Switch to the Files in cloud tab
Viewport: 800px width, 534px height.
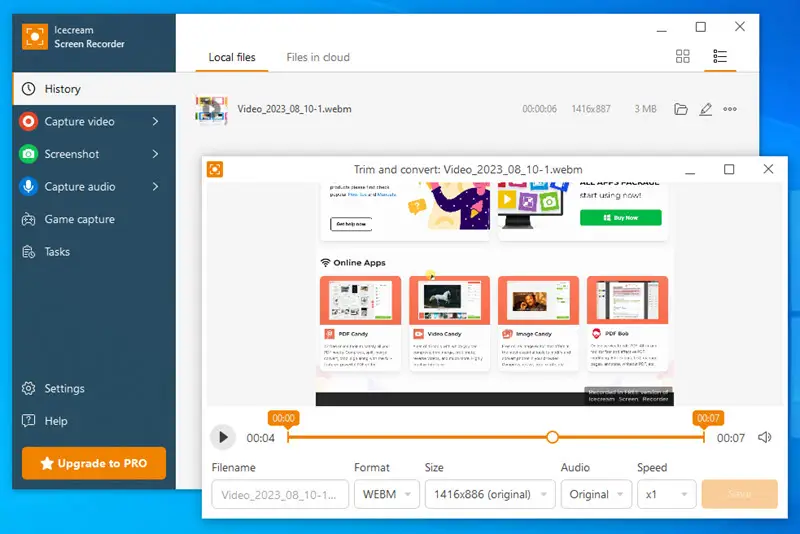(x=318, y=57)
